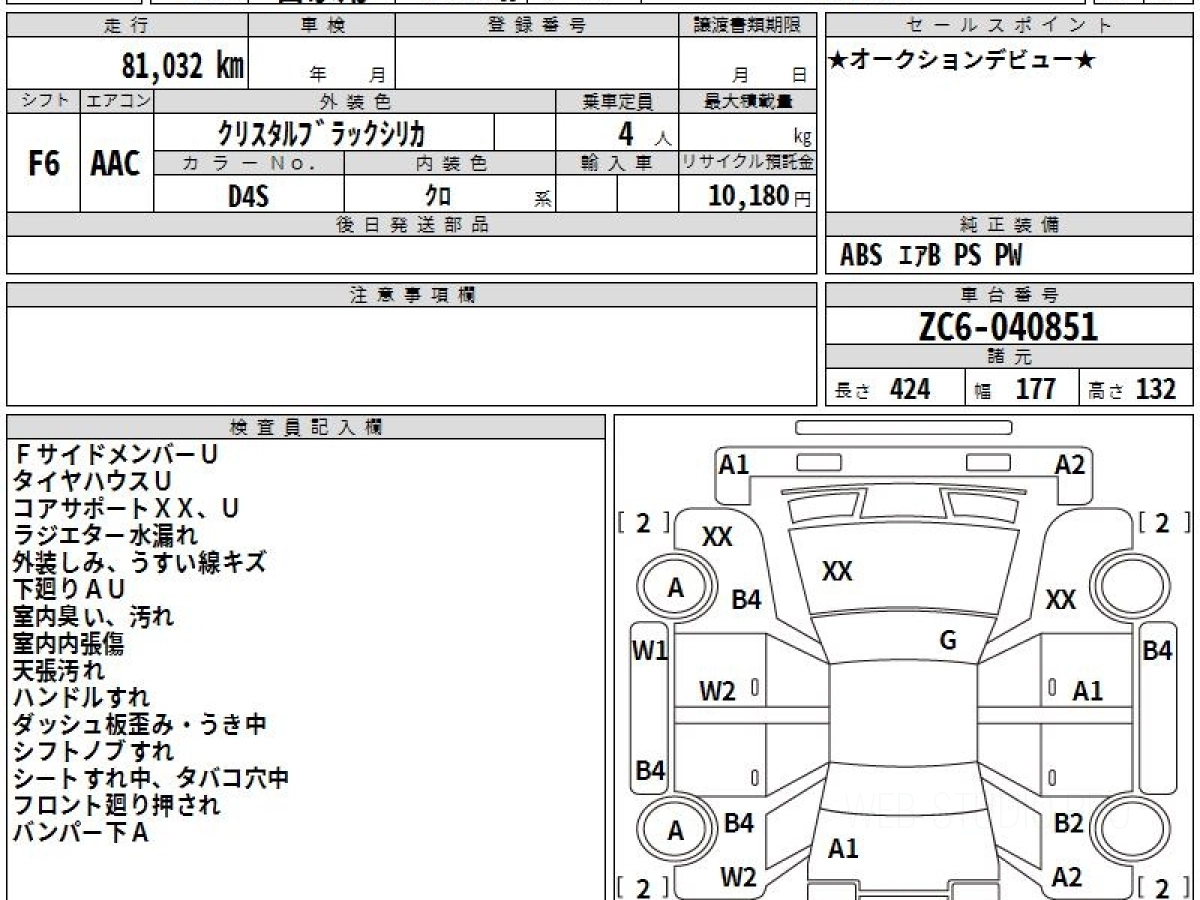Viewport: 1200px width, 900px height.
Task: Select the ABS エアB PS PW equipment line
Action: (931, 256)
